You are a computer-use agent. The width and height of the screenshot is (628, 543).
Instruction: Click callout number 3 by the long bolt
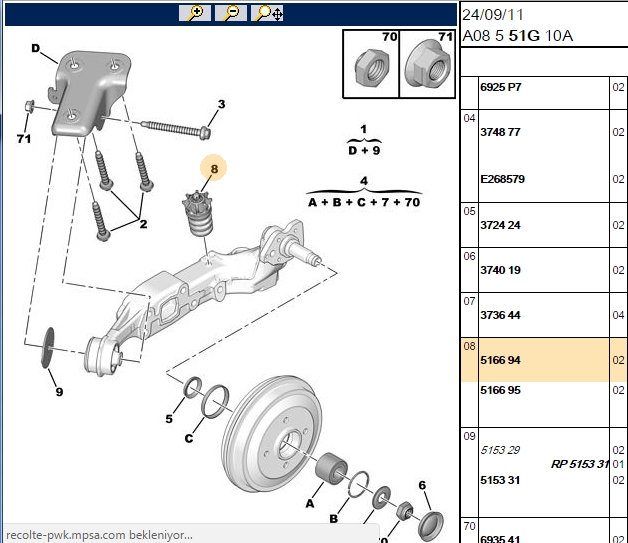221,104
